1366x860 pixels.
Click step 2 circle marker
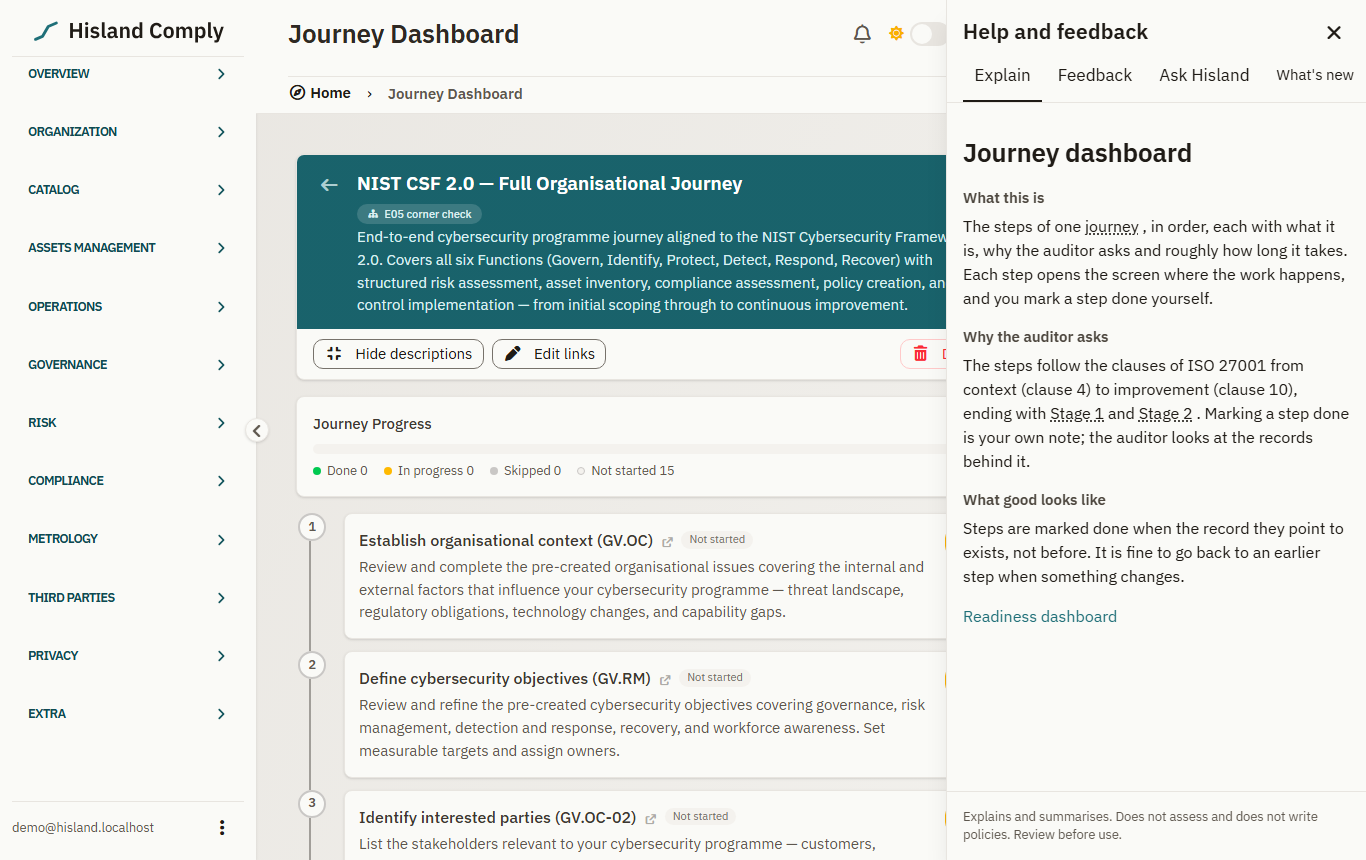click(x=312, y=664)
